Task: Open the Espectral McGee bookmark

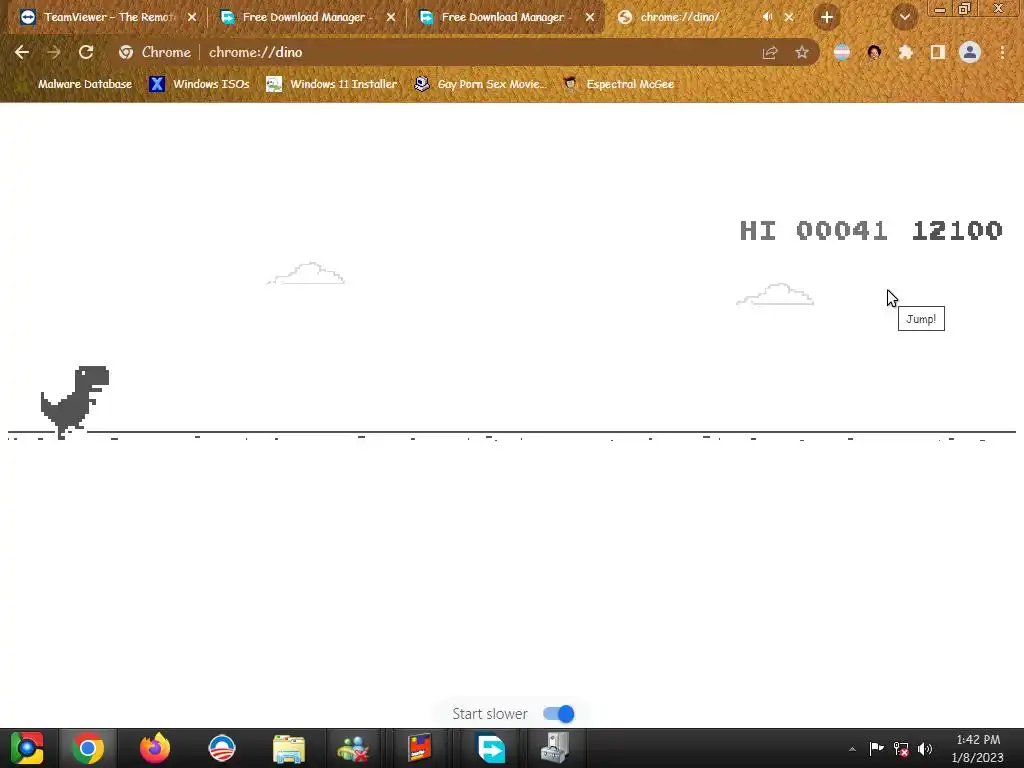Action: pos(619,84)
